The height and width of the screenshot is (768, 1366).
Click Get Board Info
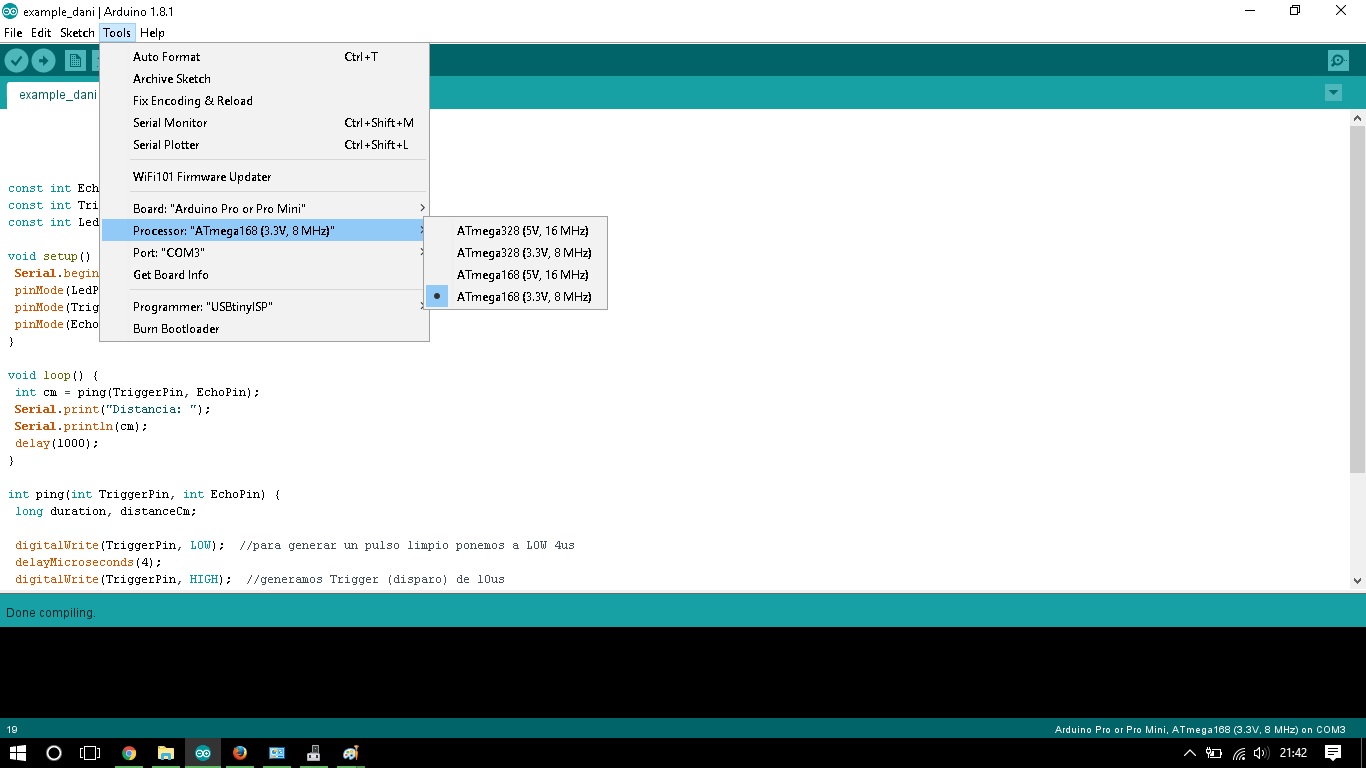265,275
